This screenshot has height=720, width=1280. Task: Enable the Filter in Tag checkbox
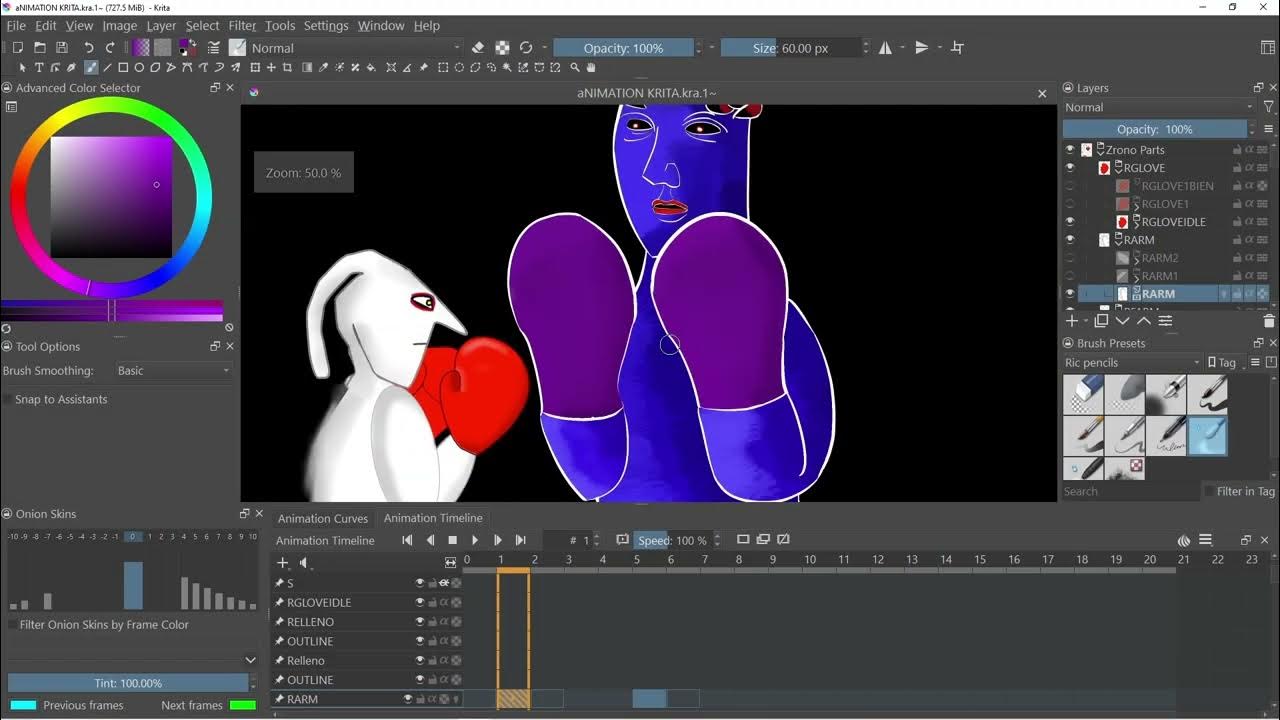tap(1209, 491)
